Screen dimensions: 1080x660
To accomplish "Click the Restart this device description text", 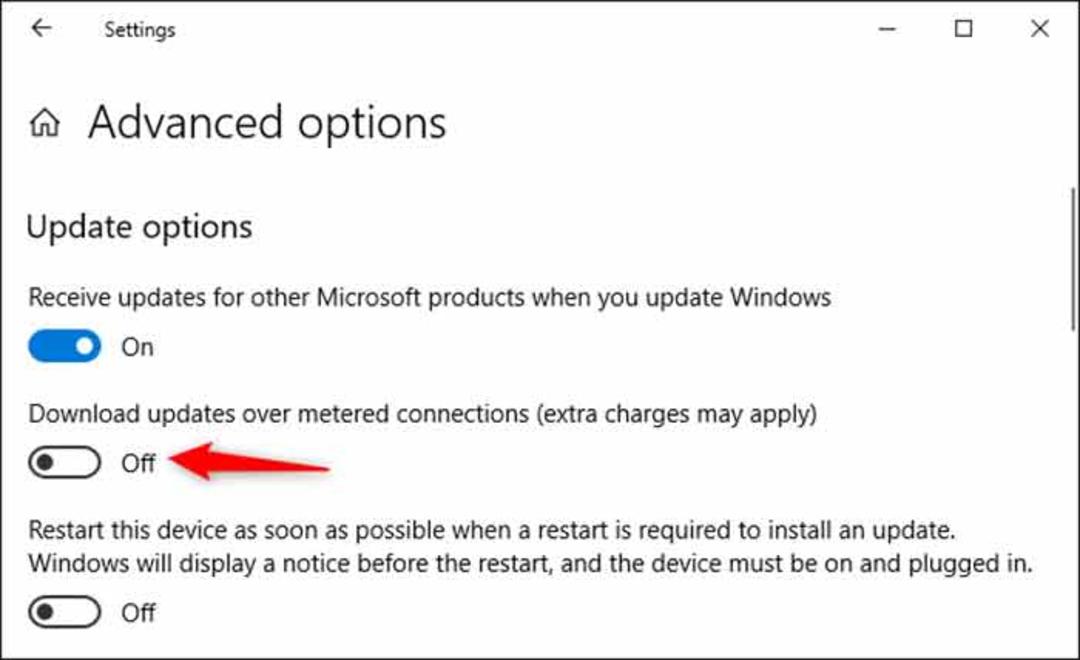I will coord(492,530).
